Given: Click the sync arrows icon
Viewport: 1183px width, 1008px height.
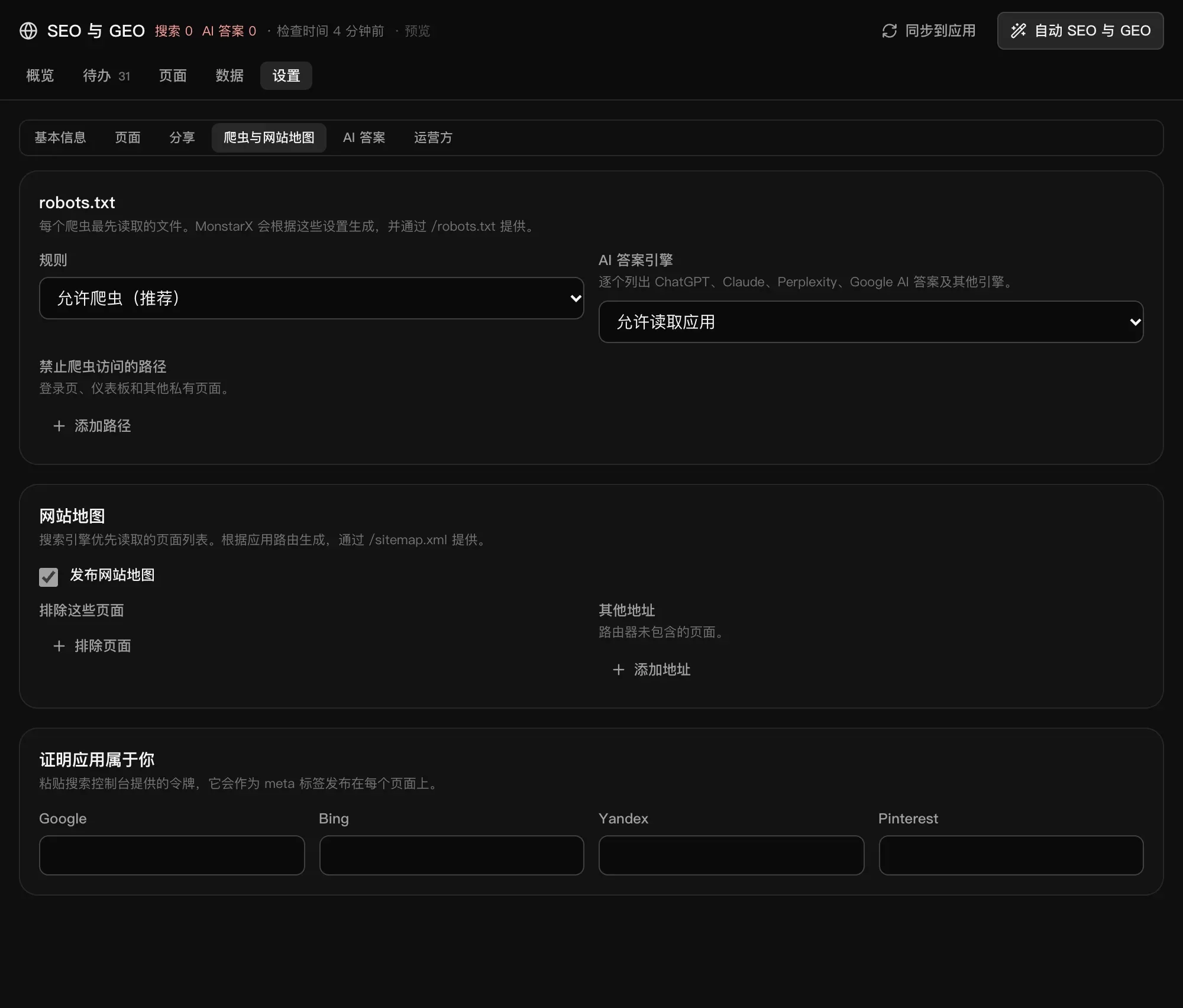Looking at the screenshot, I should (x=890, y=31).
